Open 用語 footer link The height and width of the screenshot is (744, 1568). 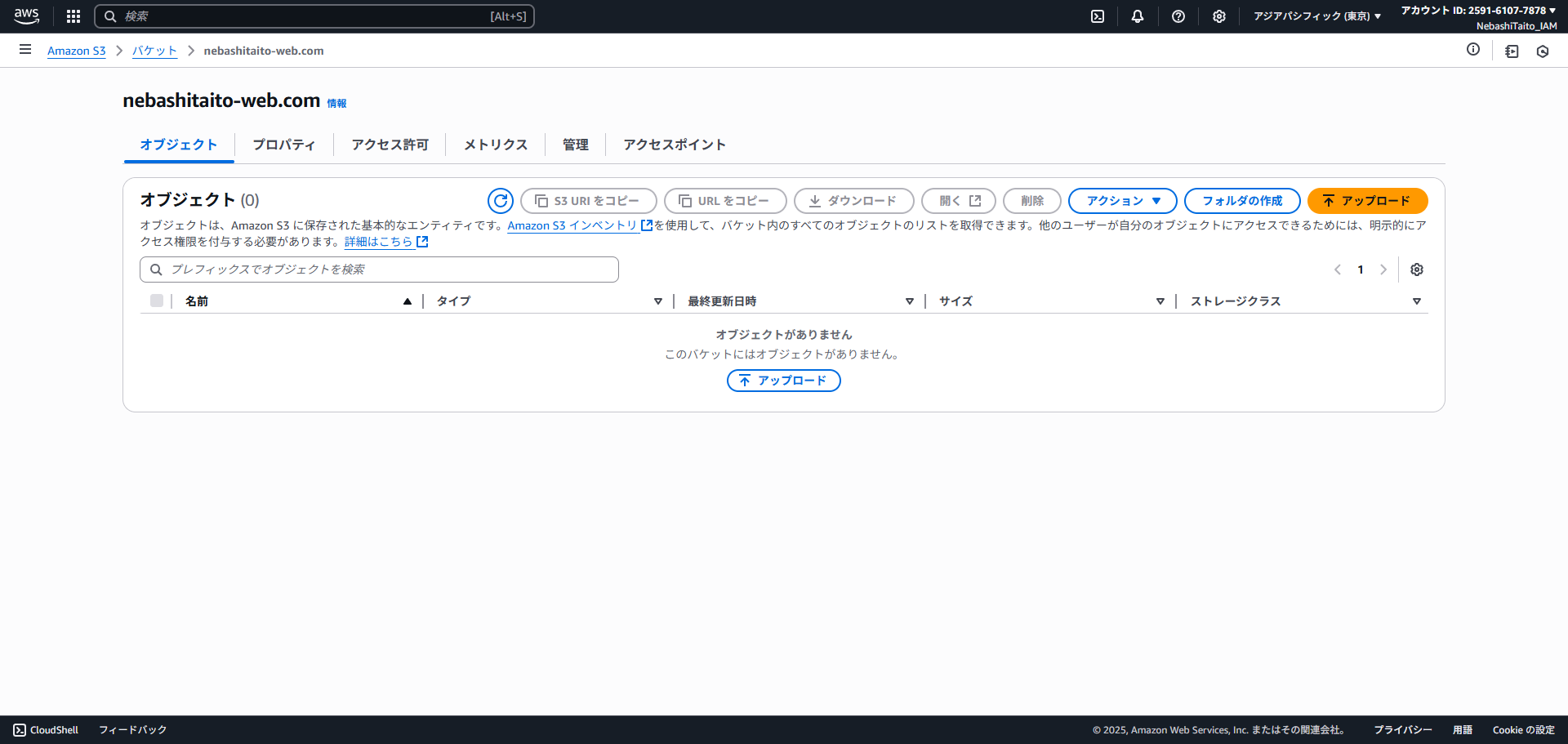(1463, 730)
